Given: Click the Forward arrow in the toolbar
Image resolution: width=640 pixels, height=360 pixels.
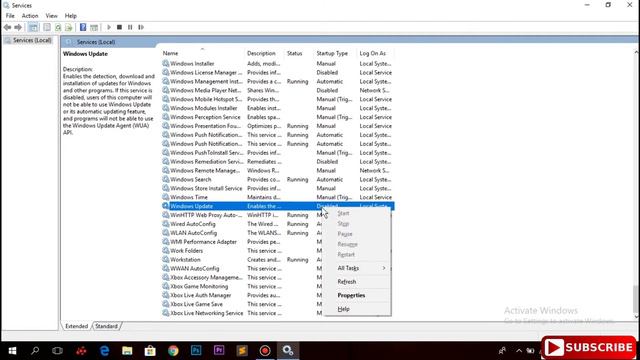Looking at the screenshot, I should [x=18, y=27].
